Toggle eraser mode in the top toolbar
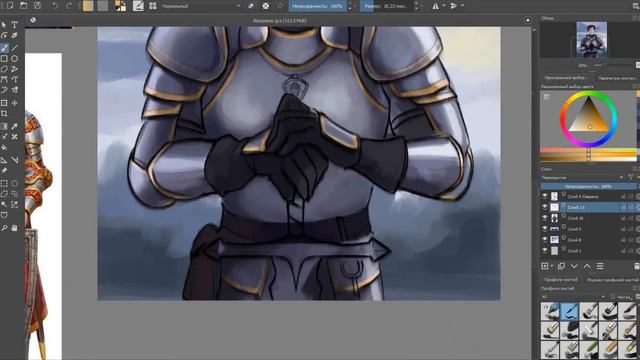This screenshot has height=360, width=640. coord(251,6)
